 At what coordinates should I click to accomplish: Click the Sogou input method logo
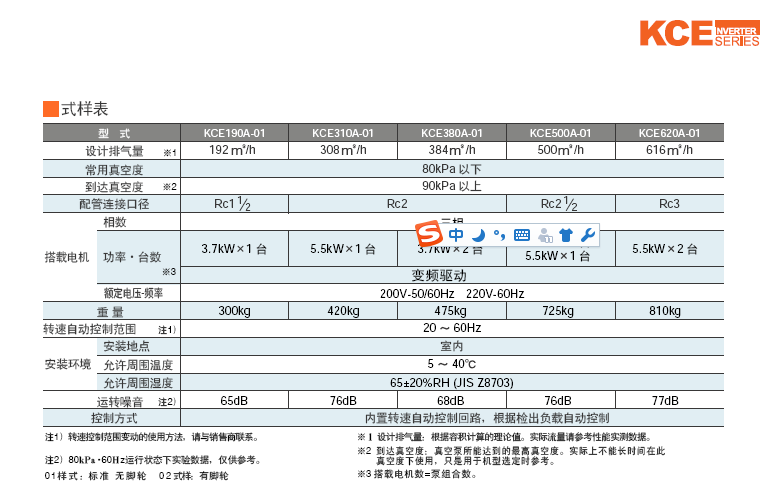(430, 236)
